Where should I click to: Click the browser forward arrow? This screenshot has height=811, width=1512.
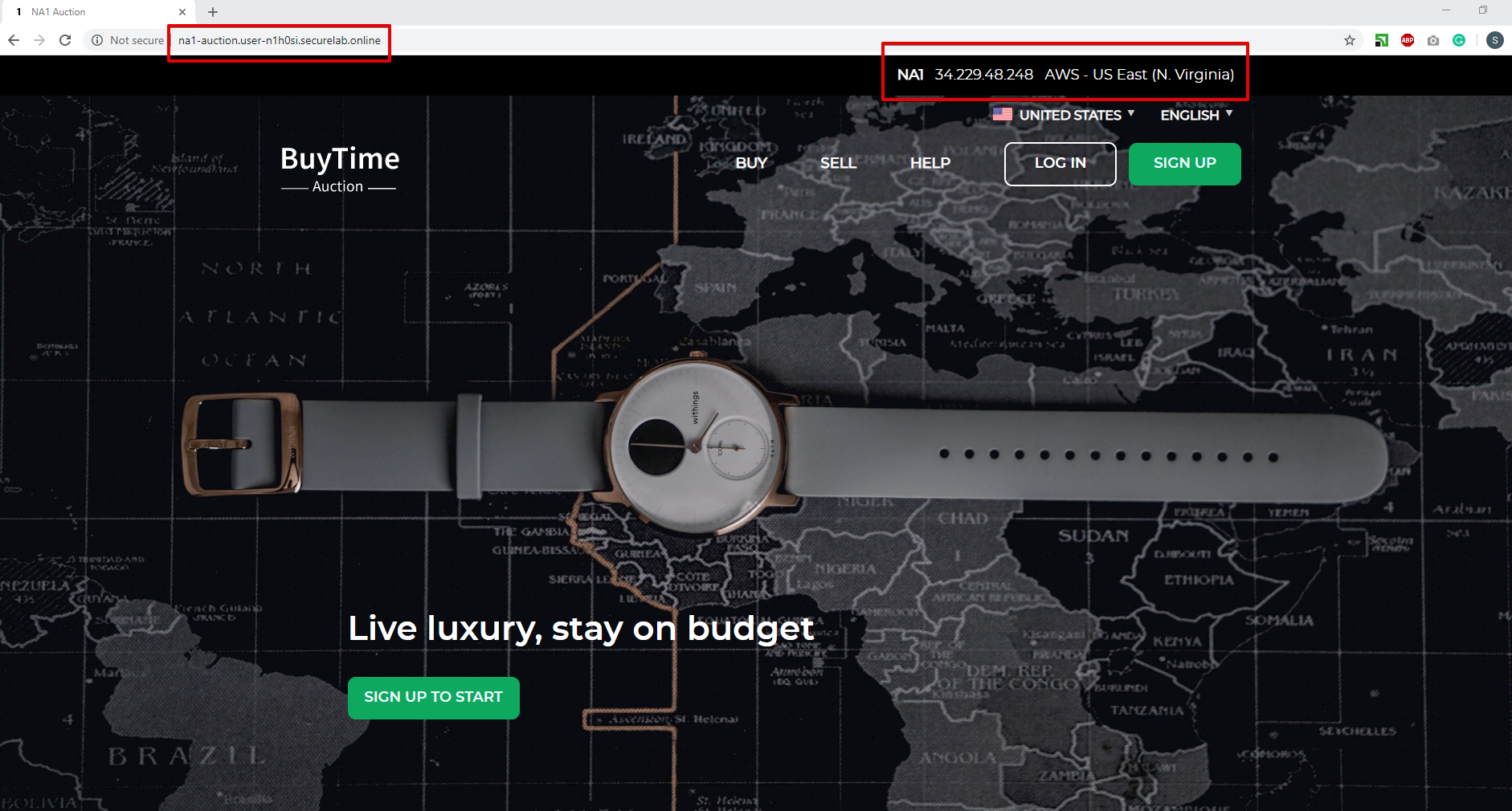39,40
